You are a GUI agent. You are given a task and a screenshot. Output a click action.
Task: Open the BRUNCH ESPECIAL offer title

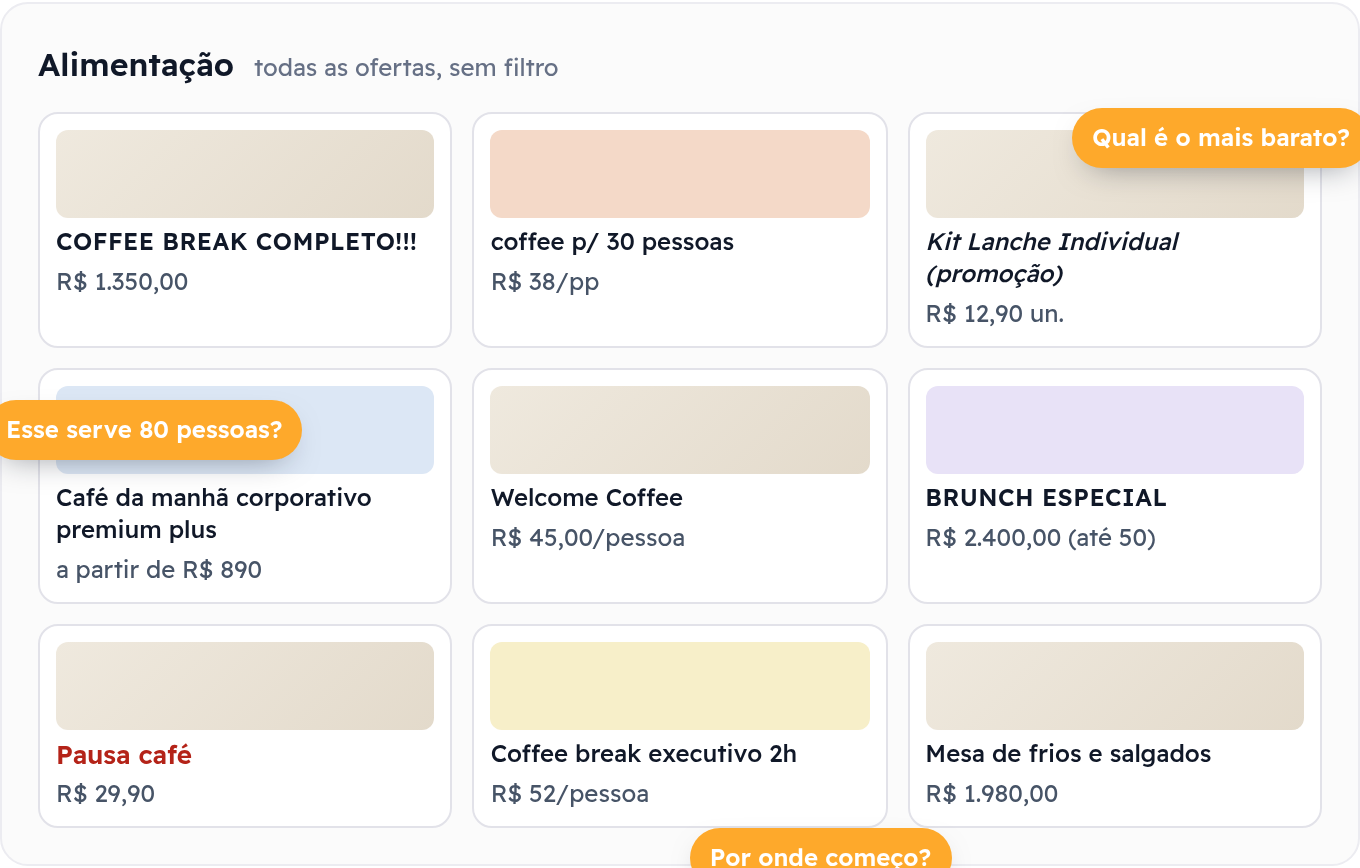tap(1046, 498)
